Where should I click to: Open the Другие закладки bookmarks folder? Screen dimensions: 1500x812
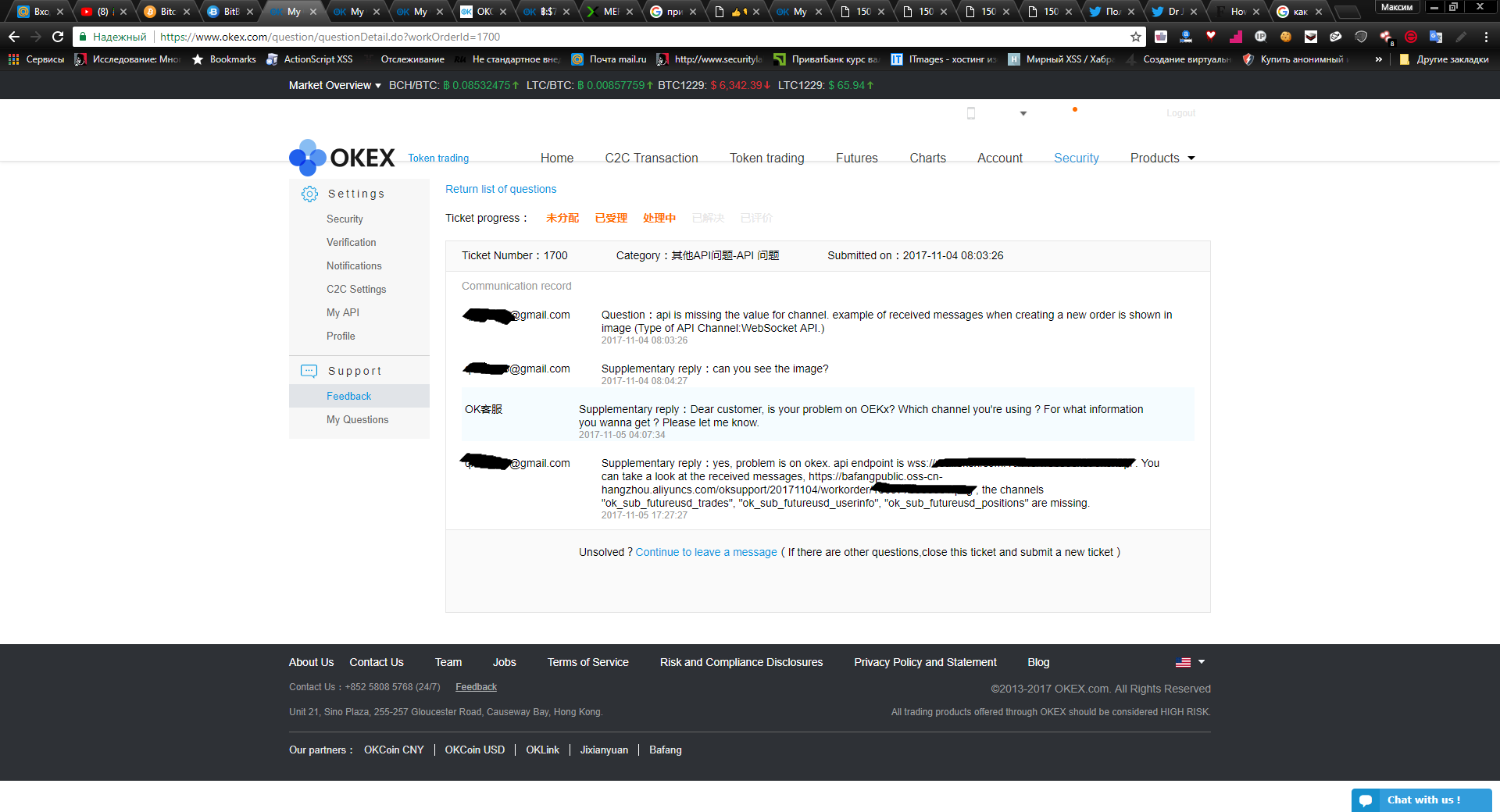pyautogui.click(x=1444, y=59)
